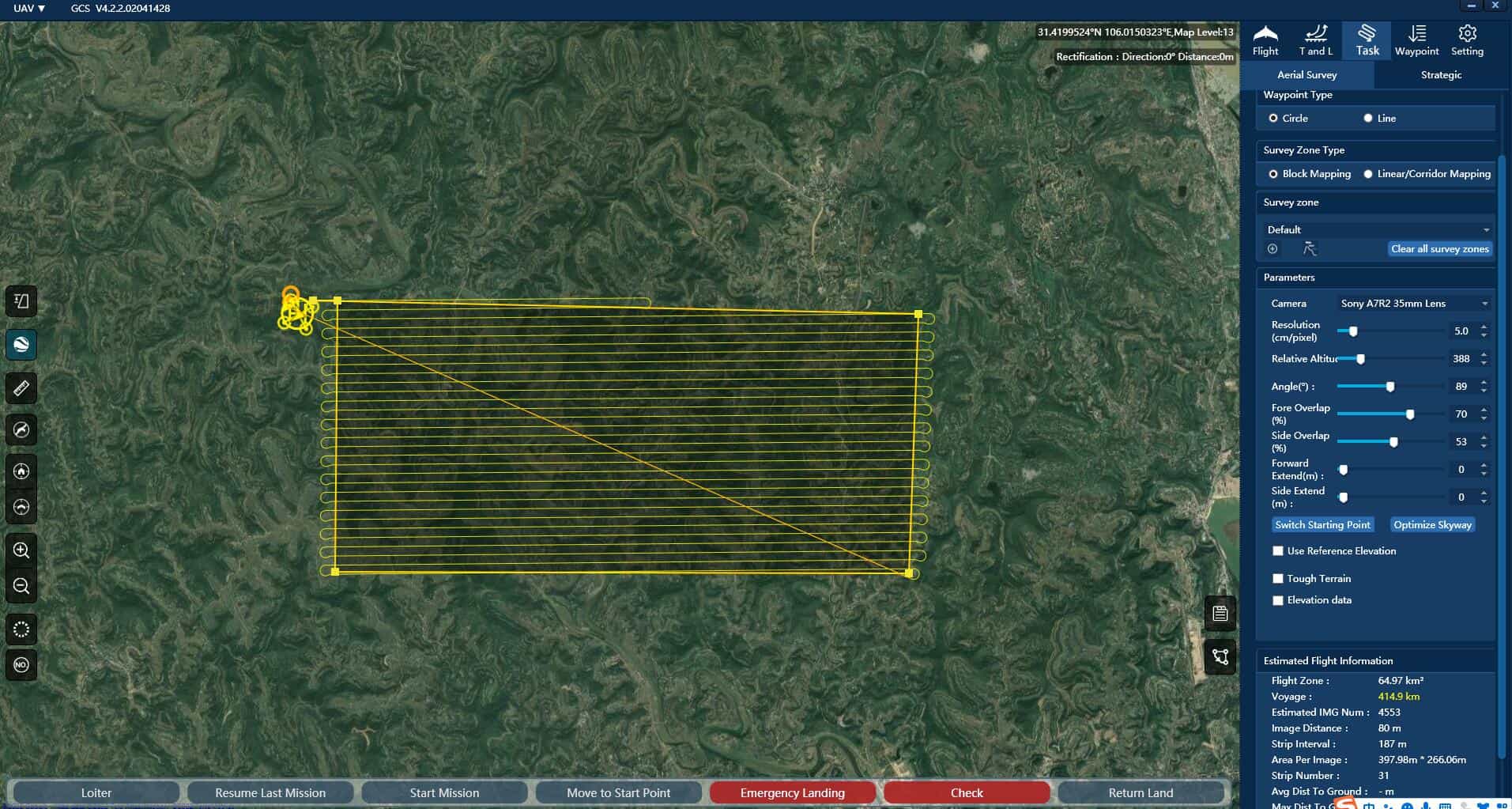Choose Linear/Corridor Mapping zone type
This screenshot has height=809, width=1512.
tap(1368, 174)
